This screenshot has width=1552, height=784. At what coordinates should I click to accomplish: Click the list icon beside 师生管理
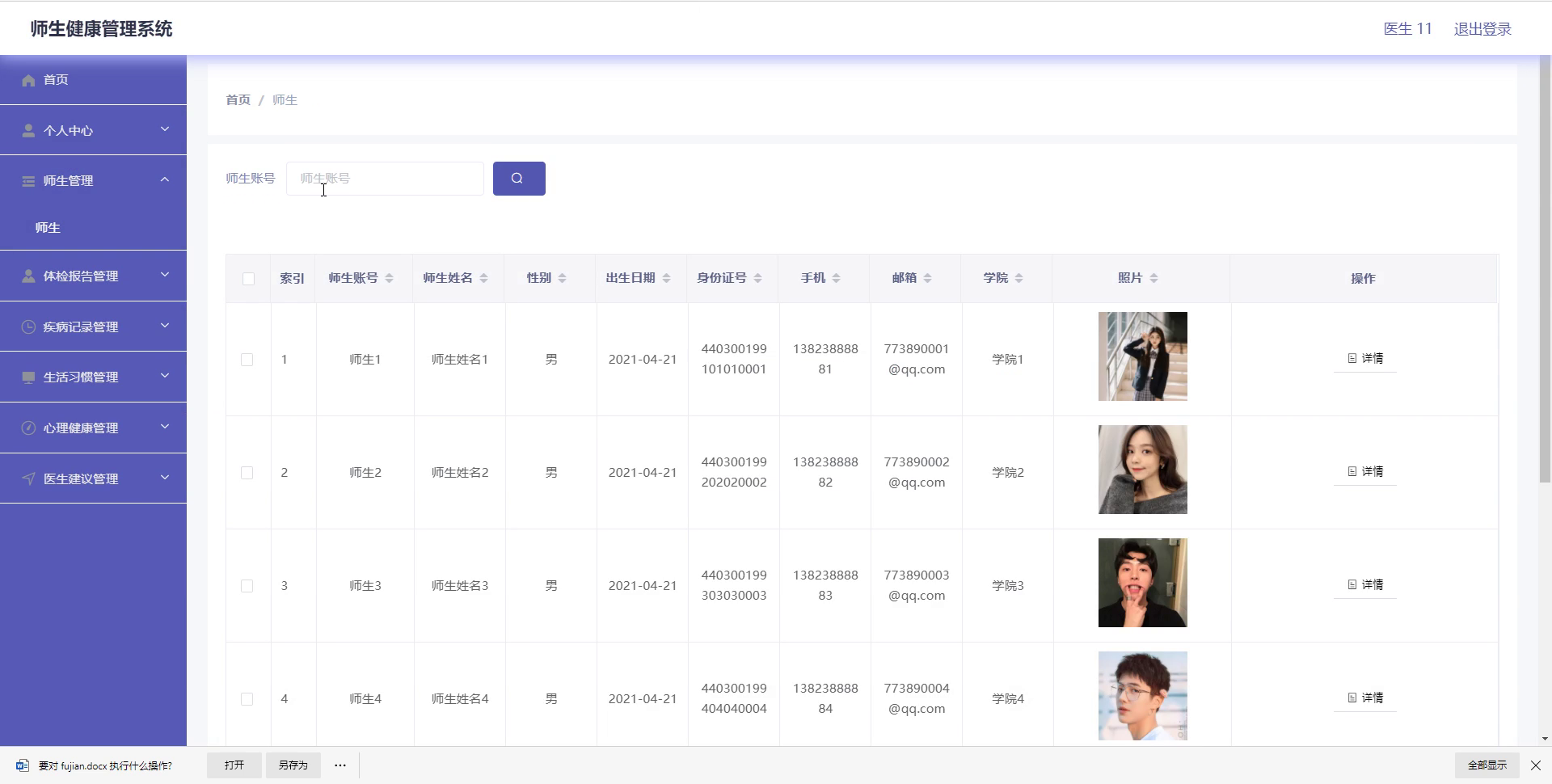(x=28, y=181)
